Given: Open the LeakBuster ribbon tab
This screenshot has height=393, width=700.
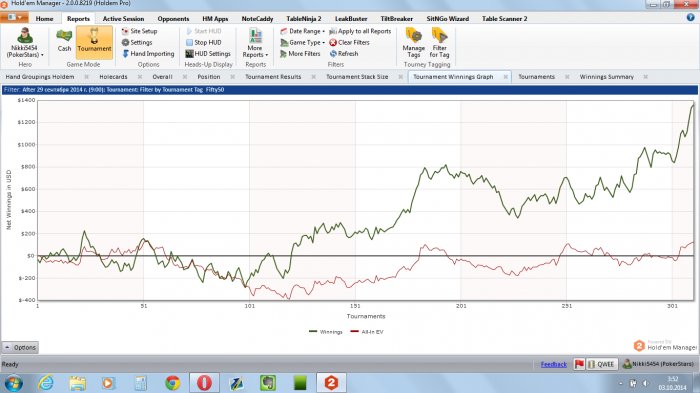Looking at the screenshot, I should click(351, 19).
